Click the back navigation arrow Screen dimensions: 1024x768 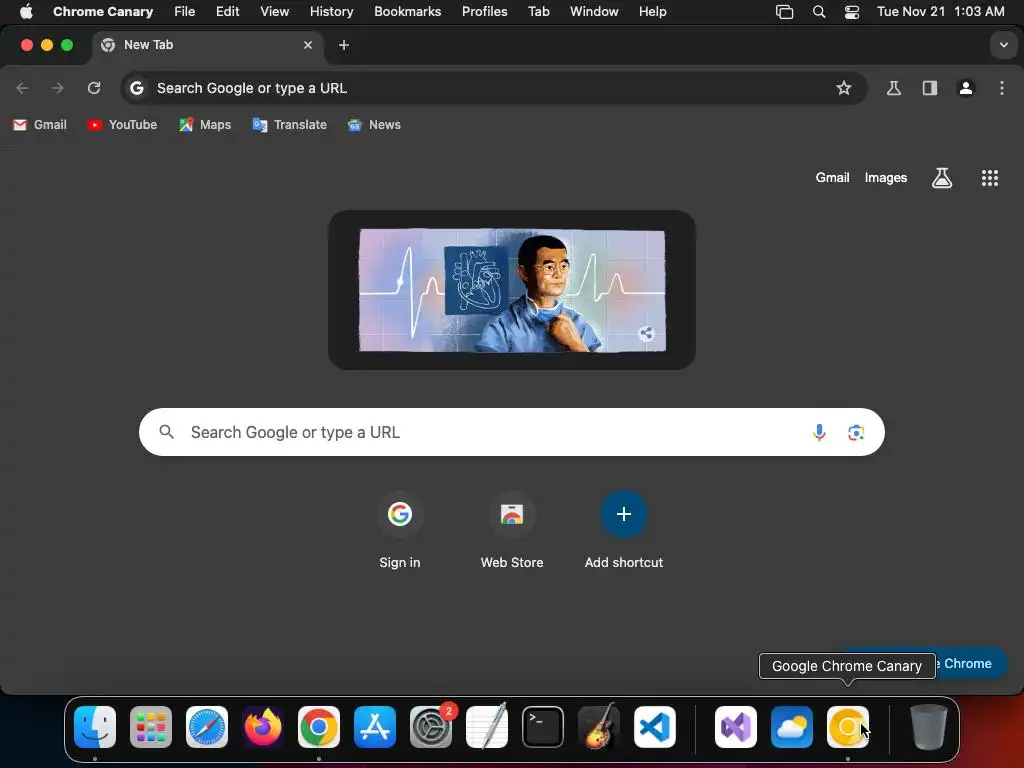[x=22, y=88]
